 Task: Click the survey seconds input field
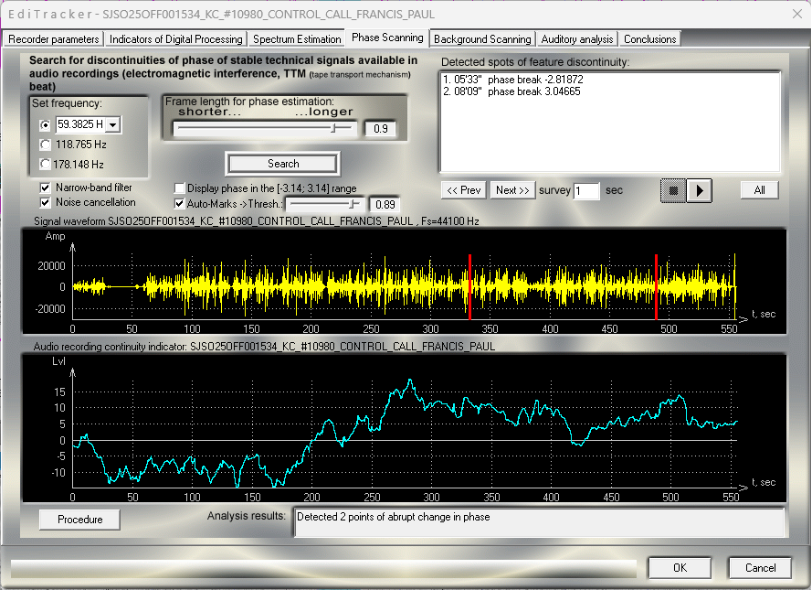point(586,190)
